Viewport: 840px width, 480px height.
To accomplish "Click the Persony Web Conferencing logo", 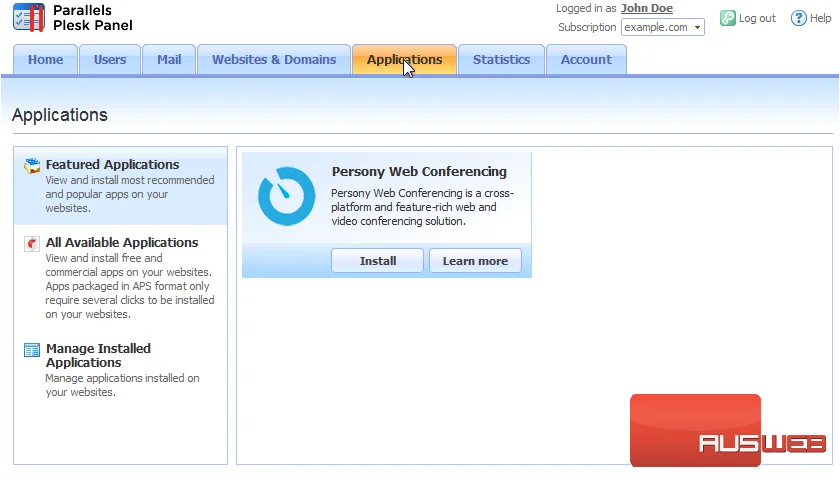I will coord(287,196).
